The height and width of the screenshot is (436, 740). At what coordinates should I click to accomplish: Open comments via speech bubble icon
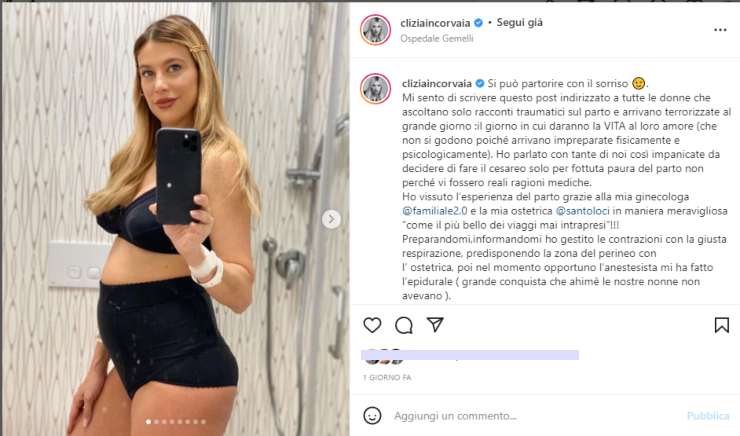click(404, 325)
